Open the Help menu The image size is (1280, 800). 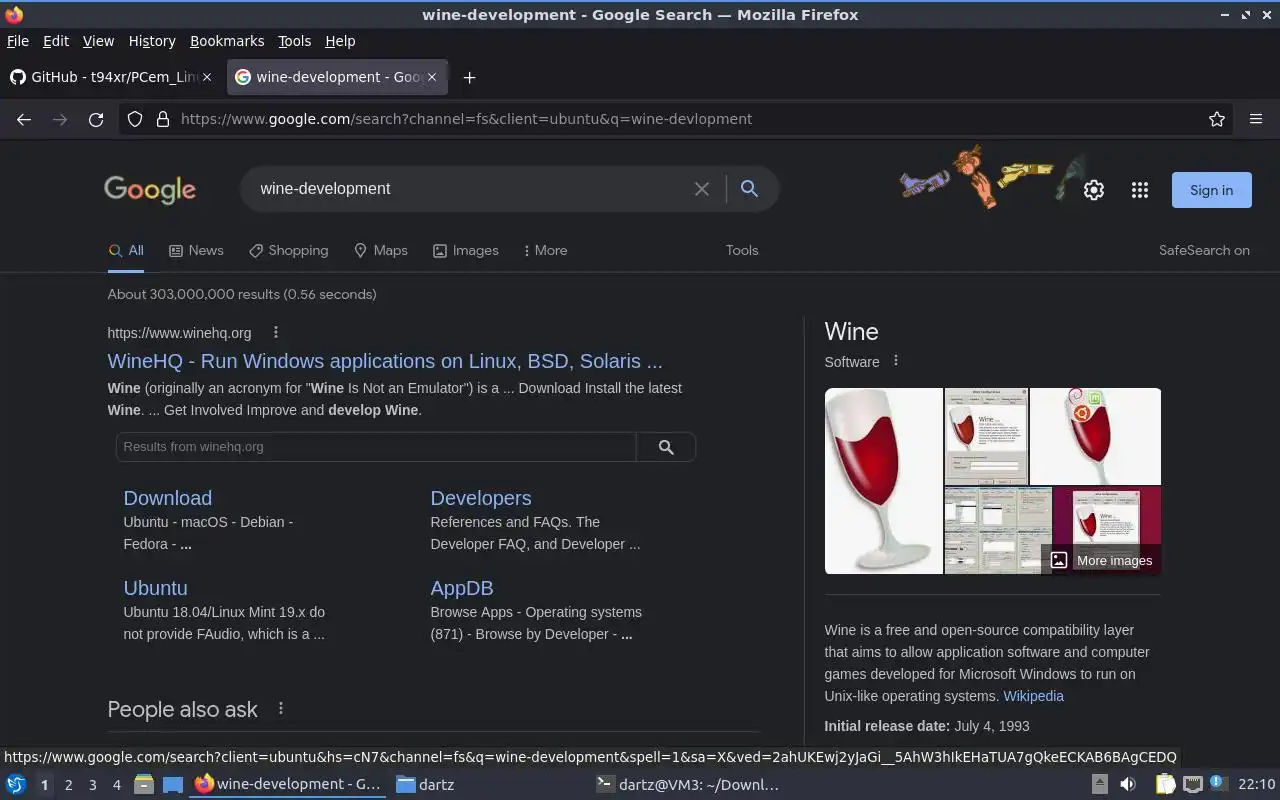pos(340,41)
